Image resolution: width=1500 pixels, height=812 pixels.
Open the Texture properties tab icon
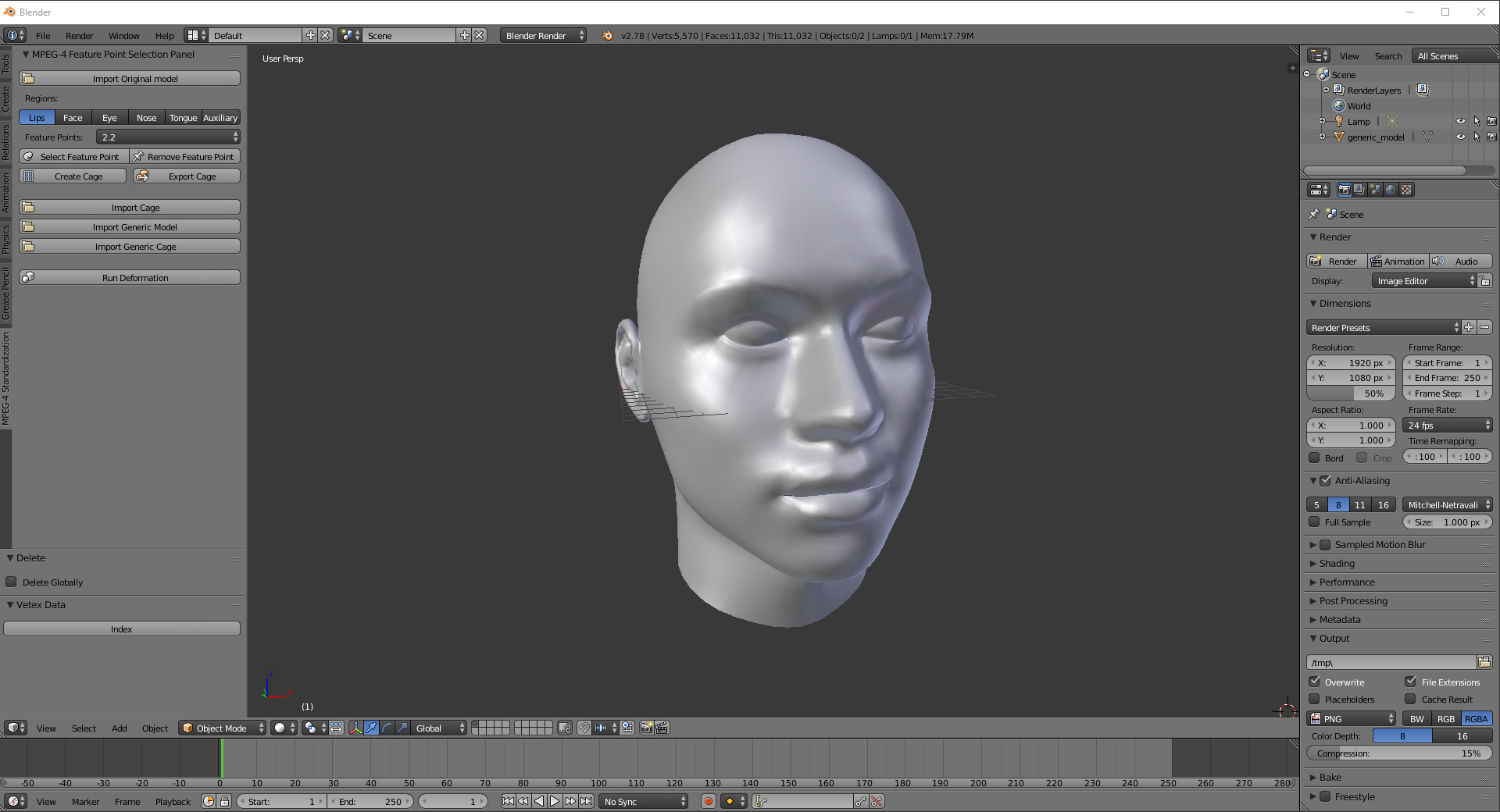click(1406, 190)
